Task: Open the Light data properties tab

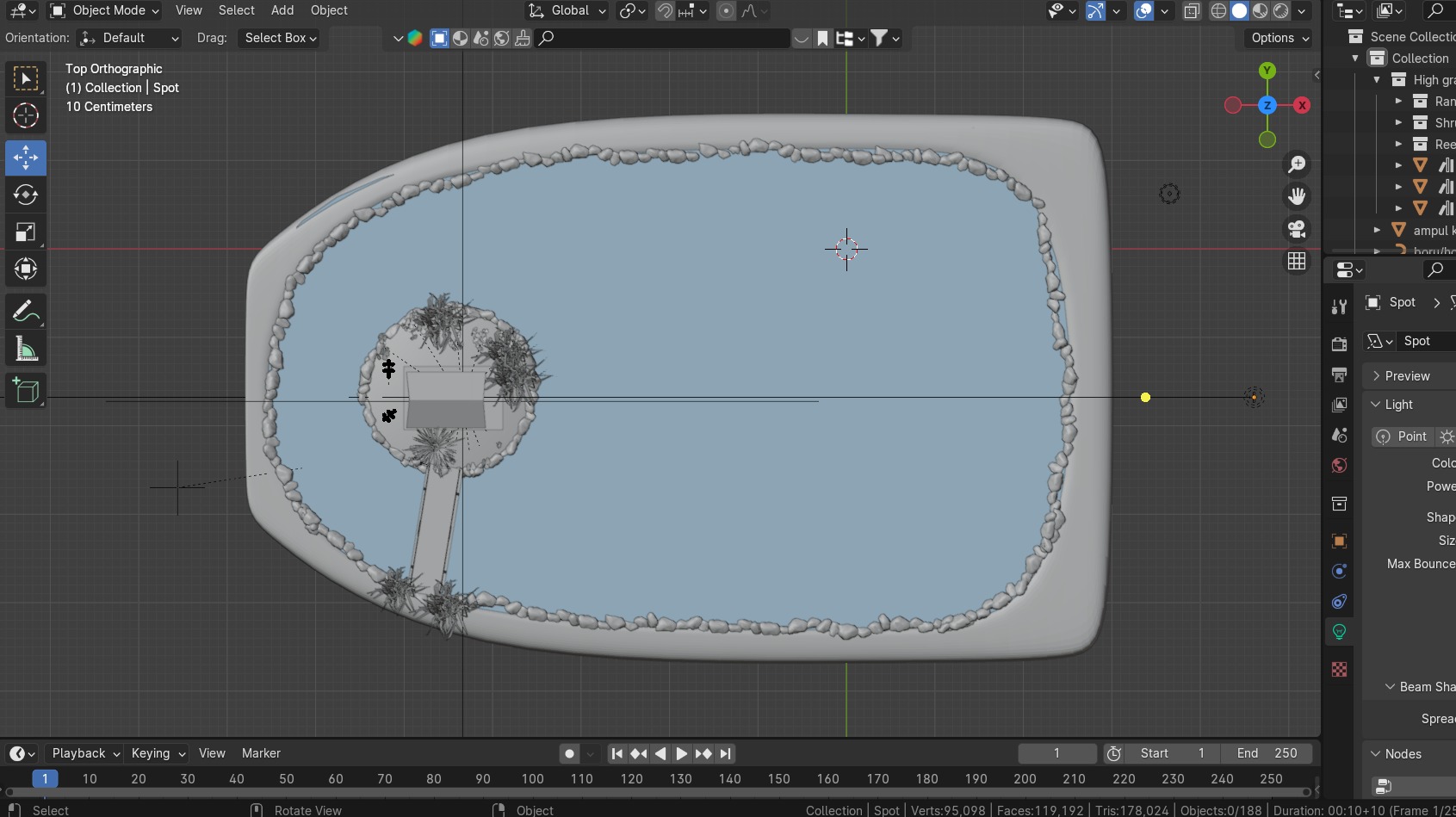Action: 1339,631
